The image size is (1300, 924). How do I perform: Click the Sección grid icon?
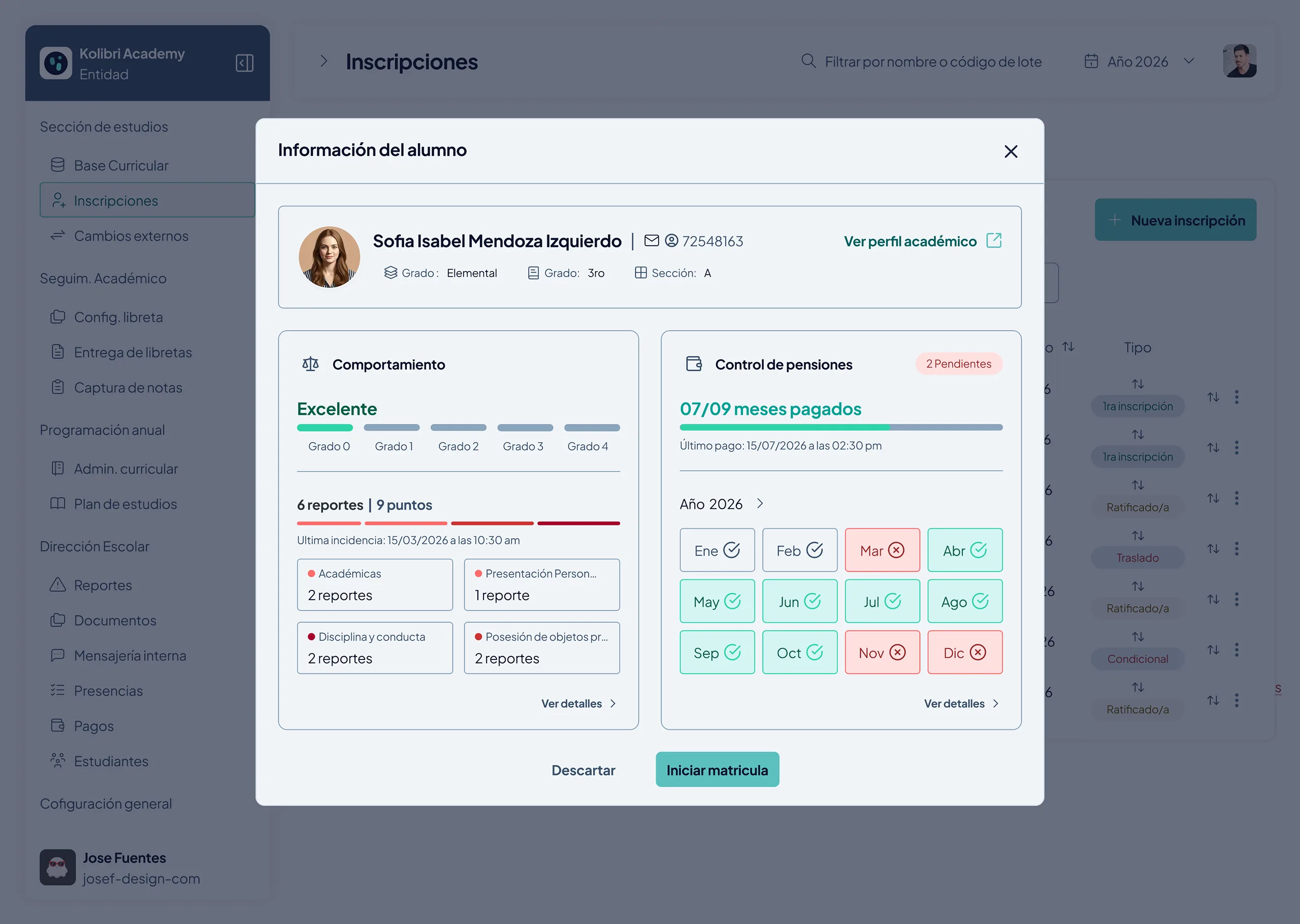point(641,273)
